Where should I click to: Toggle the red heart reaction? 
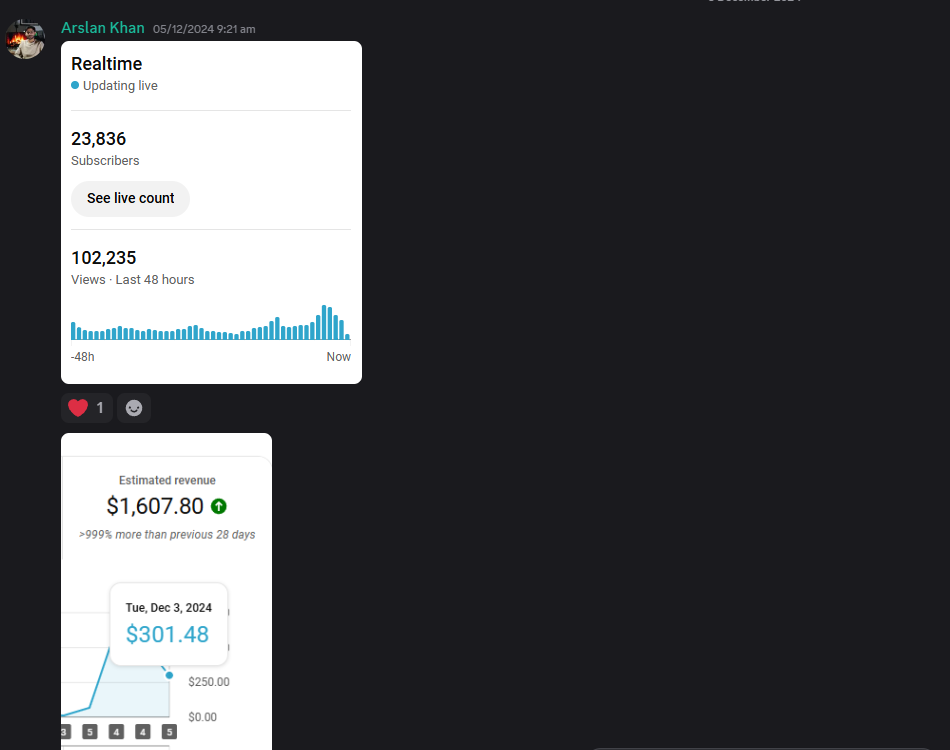(86, 408)
